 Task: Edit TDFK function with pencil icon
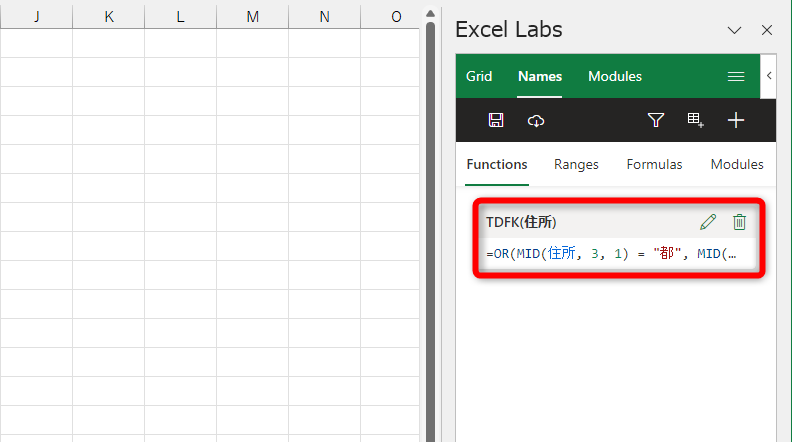[708, 222]
